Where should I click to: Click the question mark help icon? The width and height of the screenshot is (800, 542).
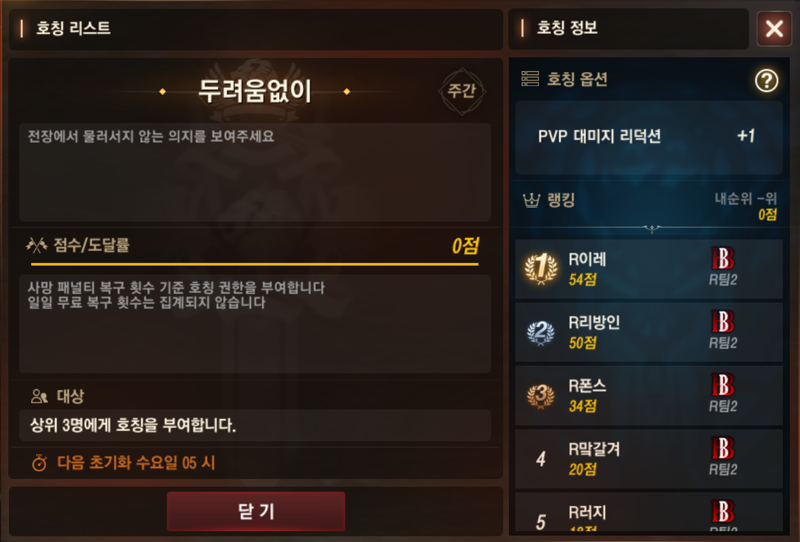(x=766, y=80)
